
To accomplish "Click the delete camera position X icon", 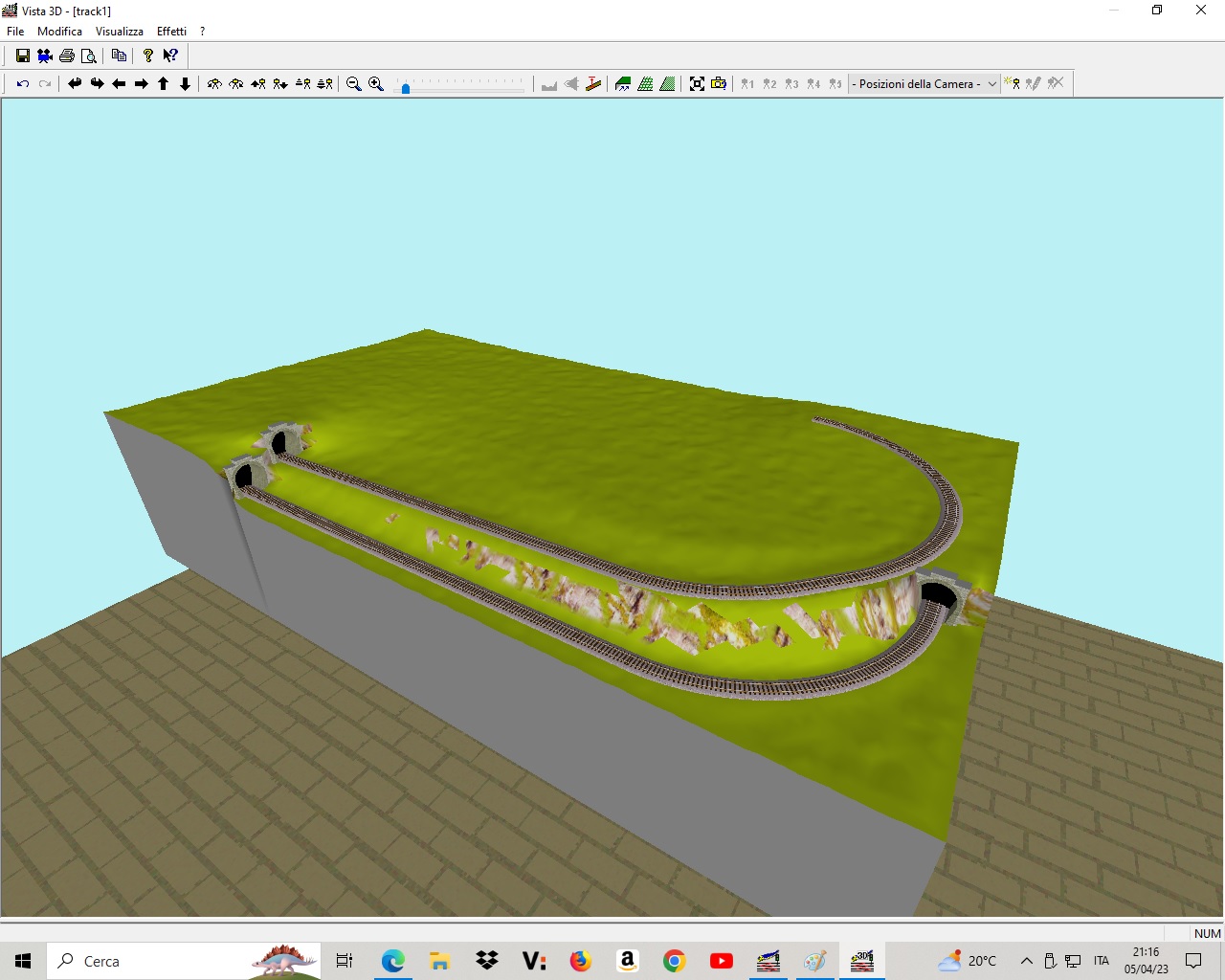I will 1056,84.
